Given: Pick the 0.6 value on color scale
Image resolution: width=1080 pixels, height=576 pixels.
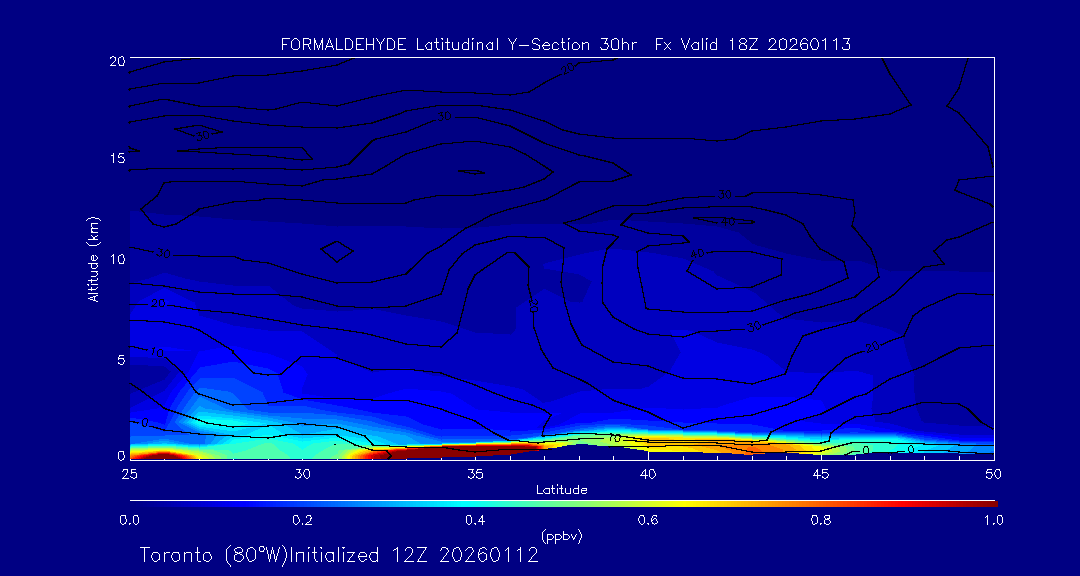Looking at the screenshot, I should [x=648, y=520].
